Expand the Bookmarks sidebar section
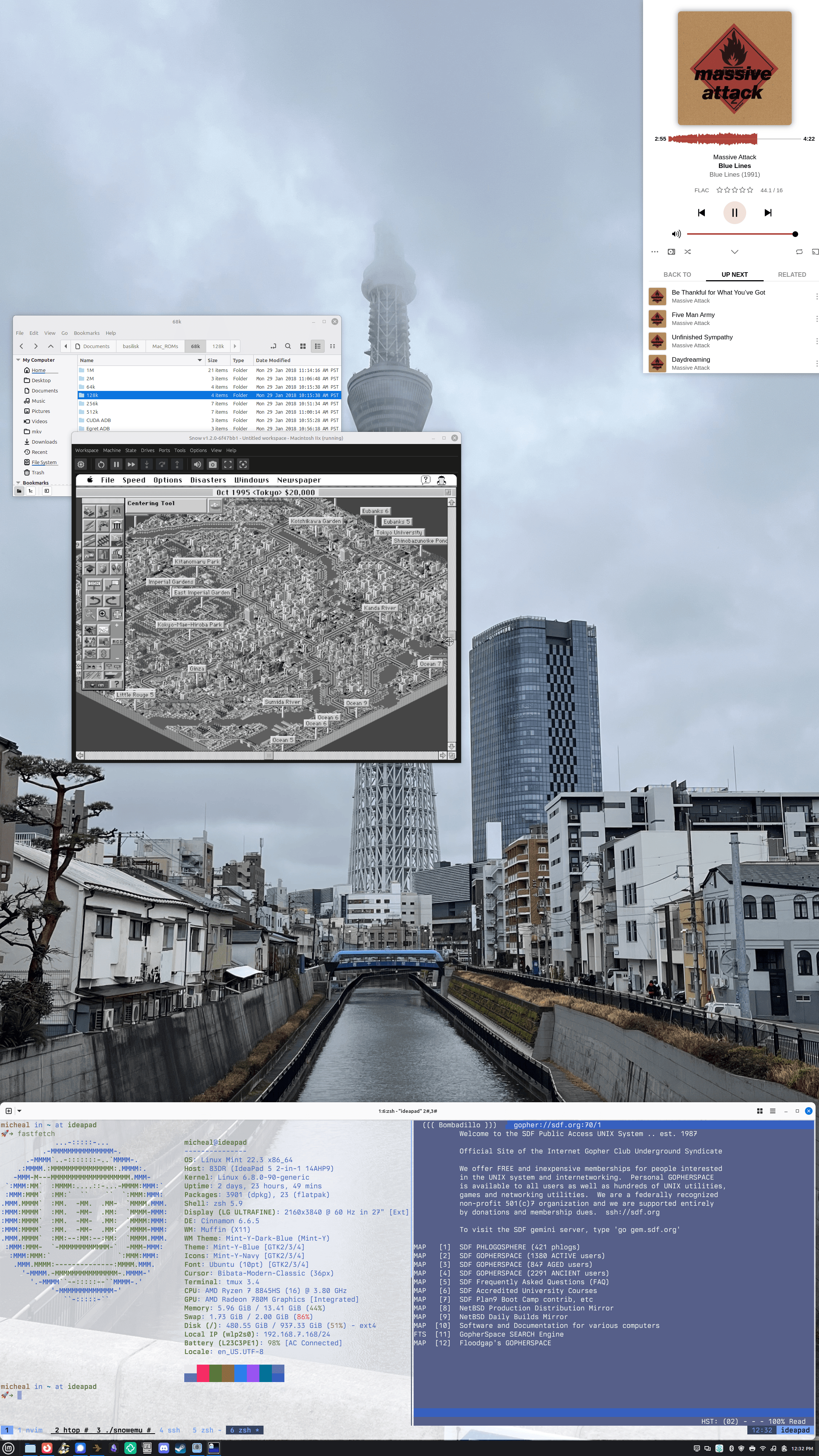Image resolution: width=819 pixels, height=1456 pixels. click(18, 483)
